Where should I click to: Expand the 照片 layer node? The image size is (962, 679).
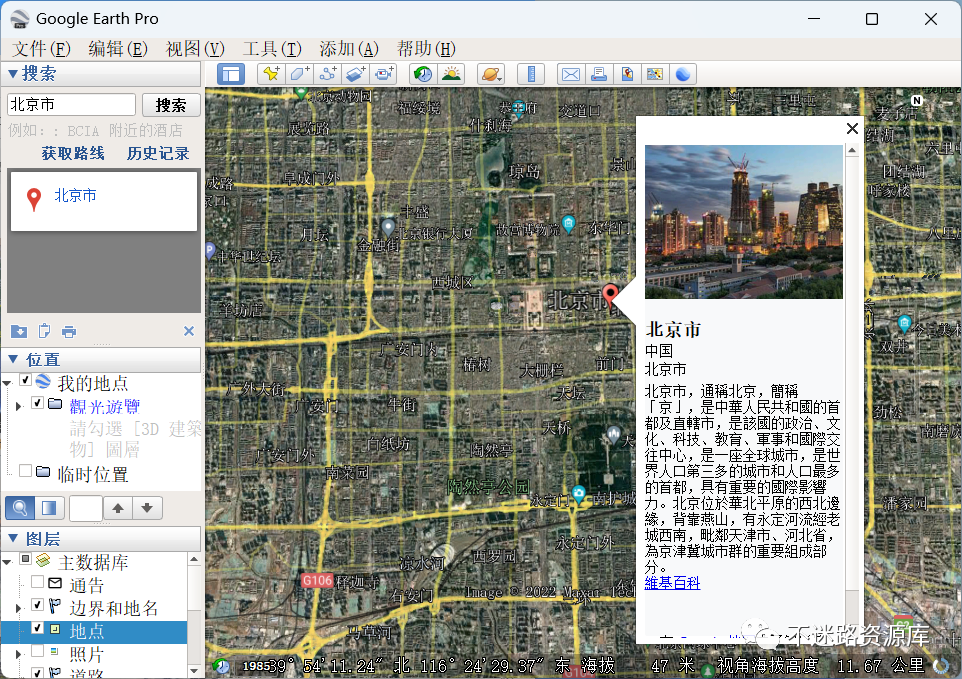[x=18, y=654]
